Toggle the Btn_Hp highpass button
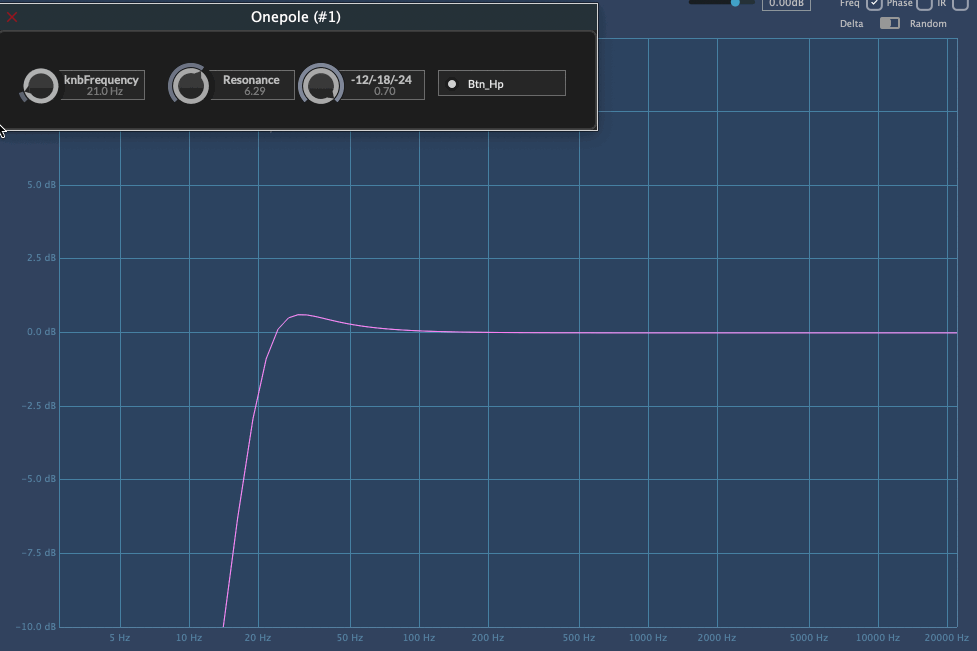 pyautogui.click(x=502, y=84)
